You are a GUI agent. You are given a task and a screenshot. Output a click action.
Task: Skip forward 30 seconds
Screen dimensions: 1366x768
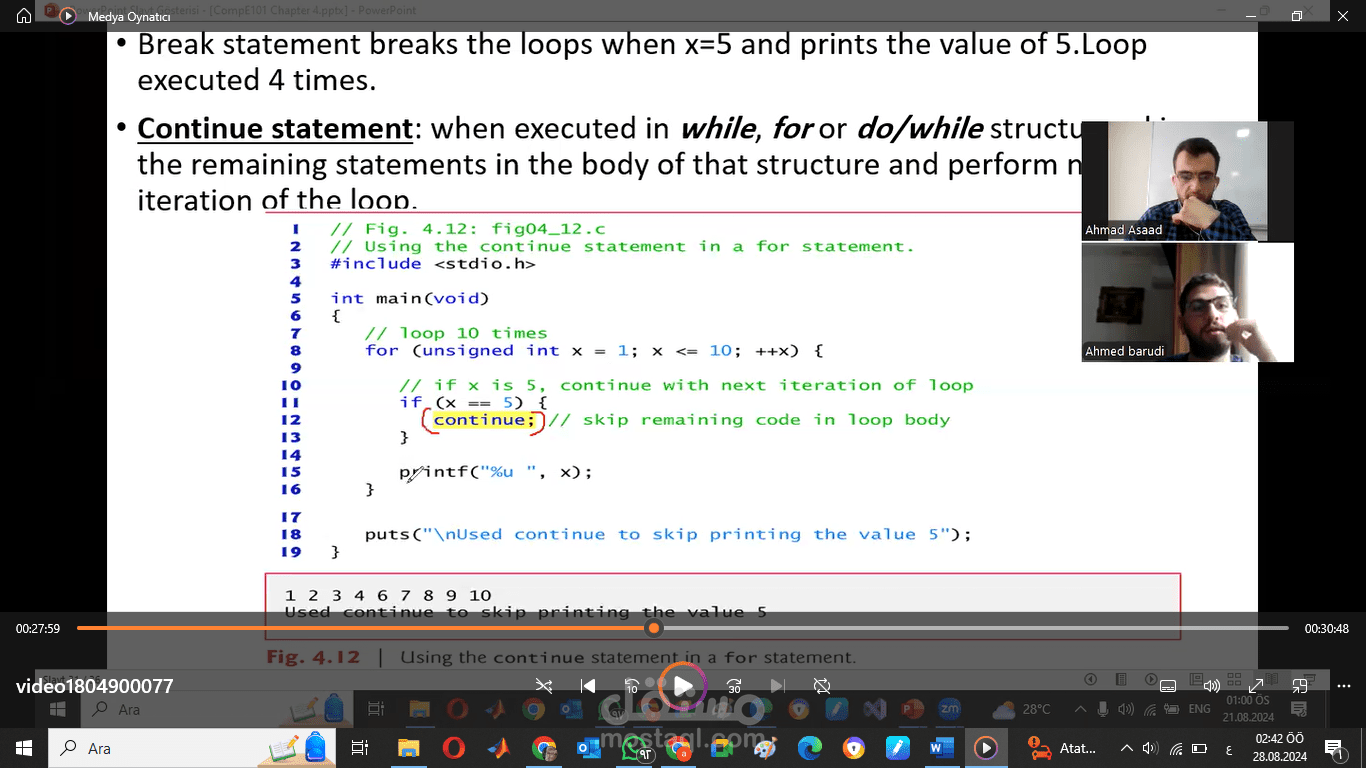pos(733,686)
